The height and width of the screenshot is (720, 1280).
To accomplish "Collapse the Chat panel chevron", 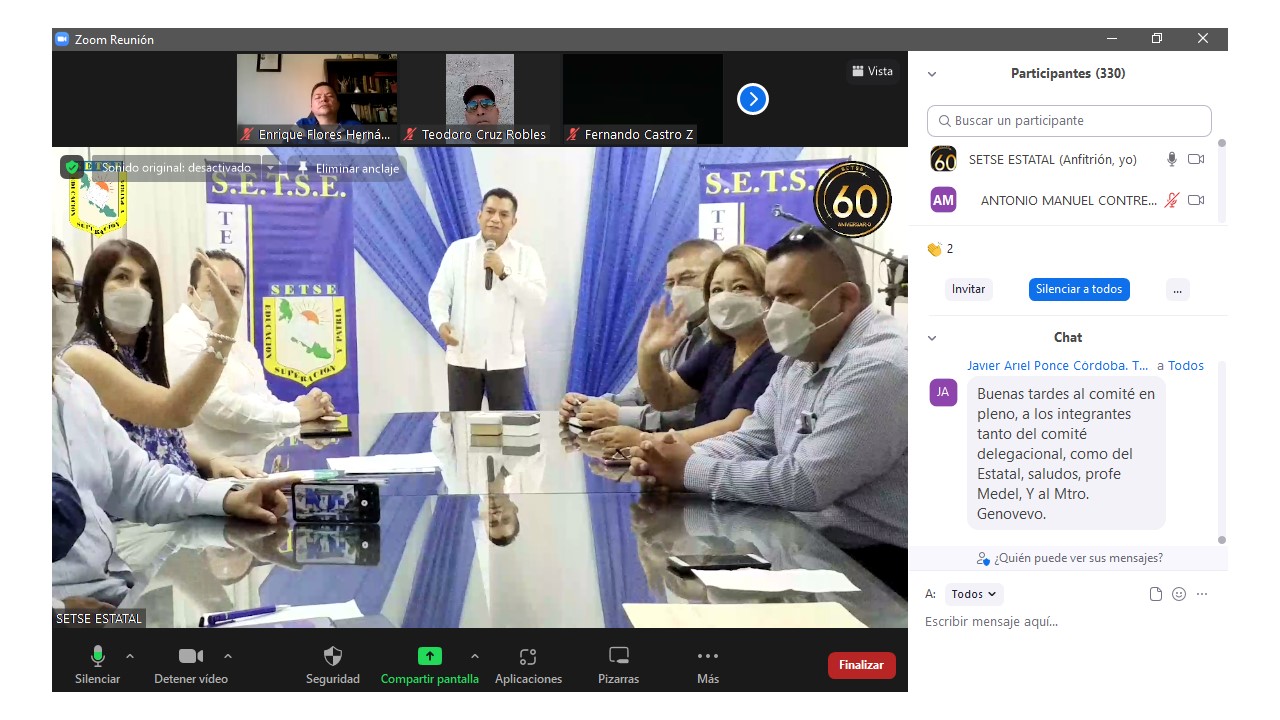I will [932, 338].
